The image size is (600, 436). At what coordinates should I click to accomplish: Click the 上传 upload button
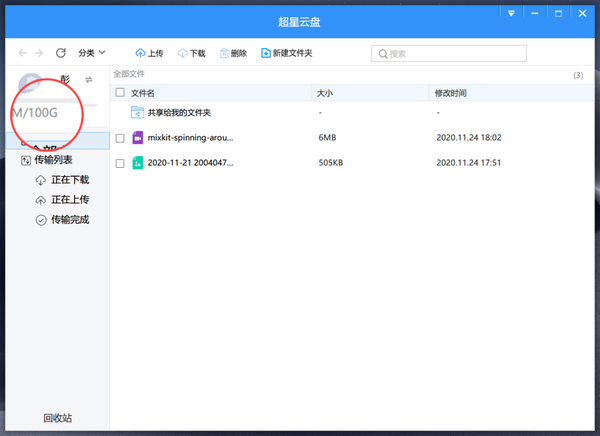(149, 53)
